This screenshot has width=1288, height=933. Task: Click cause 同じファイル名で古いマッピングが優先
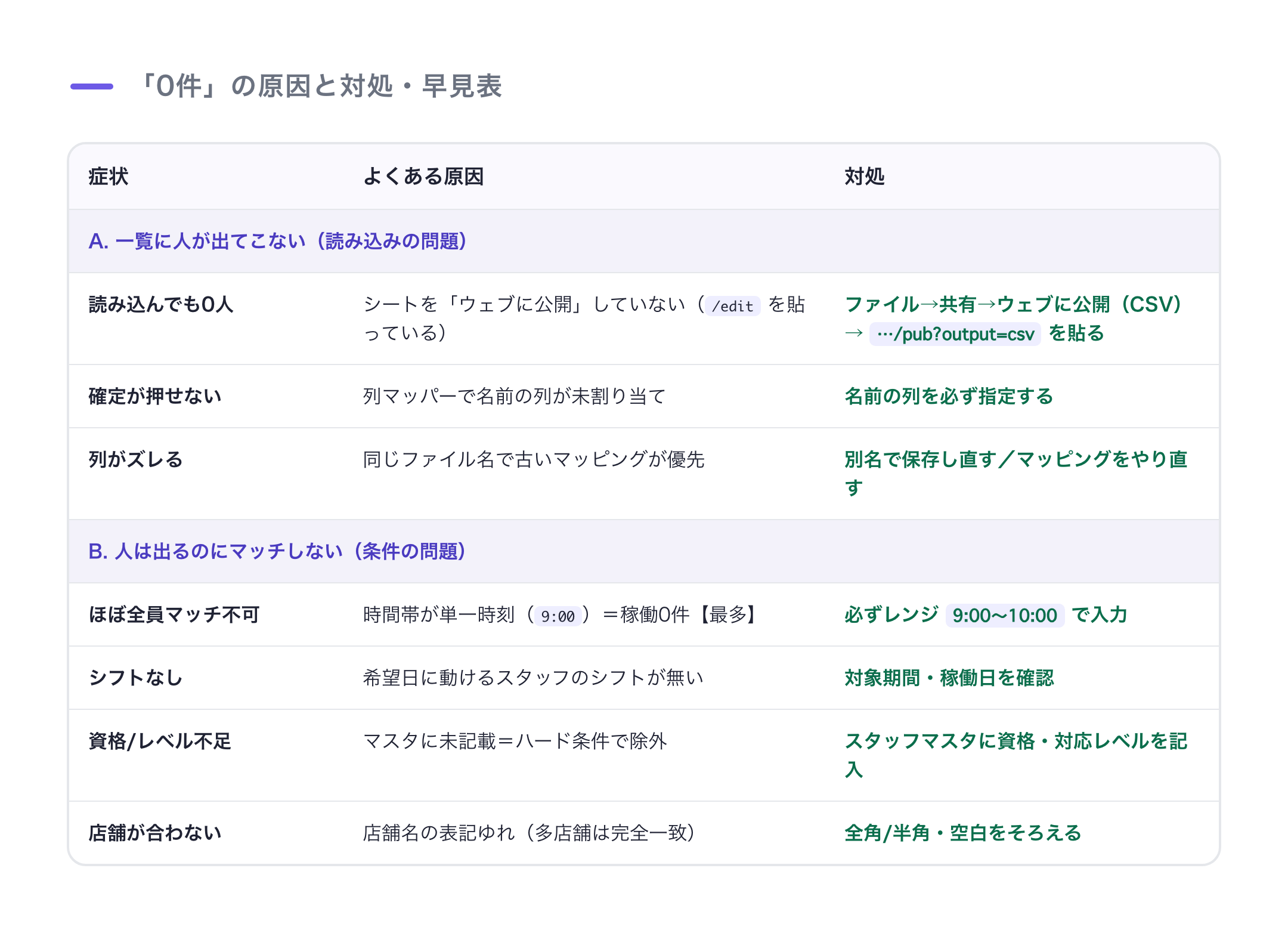pos(534,459)
